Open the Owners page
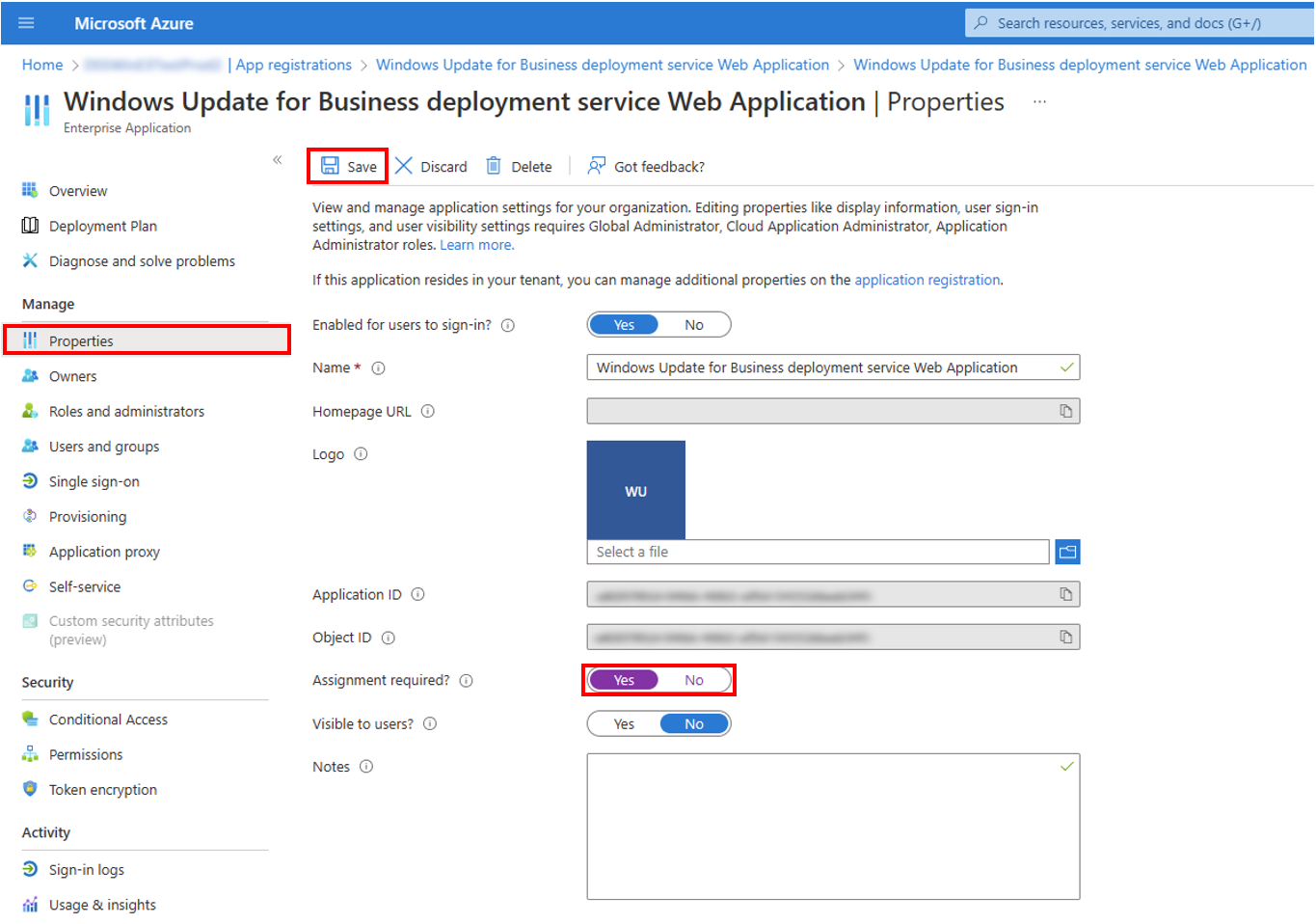Viewport: 1316px width, 924px height. coord(73,376)
